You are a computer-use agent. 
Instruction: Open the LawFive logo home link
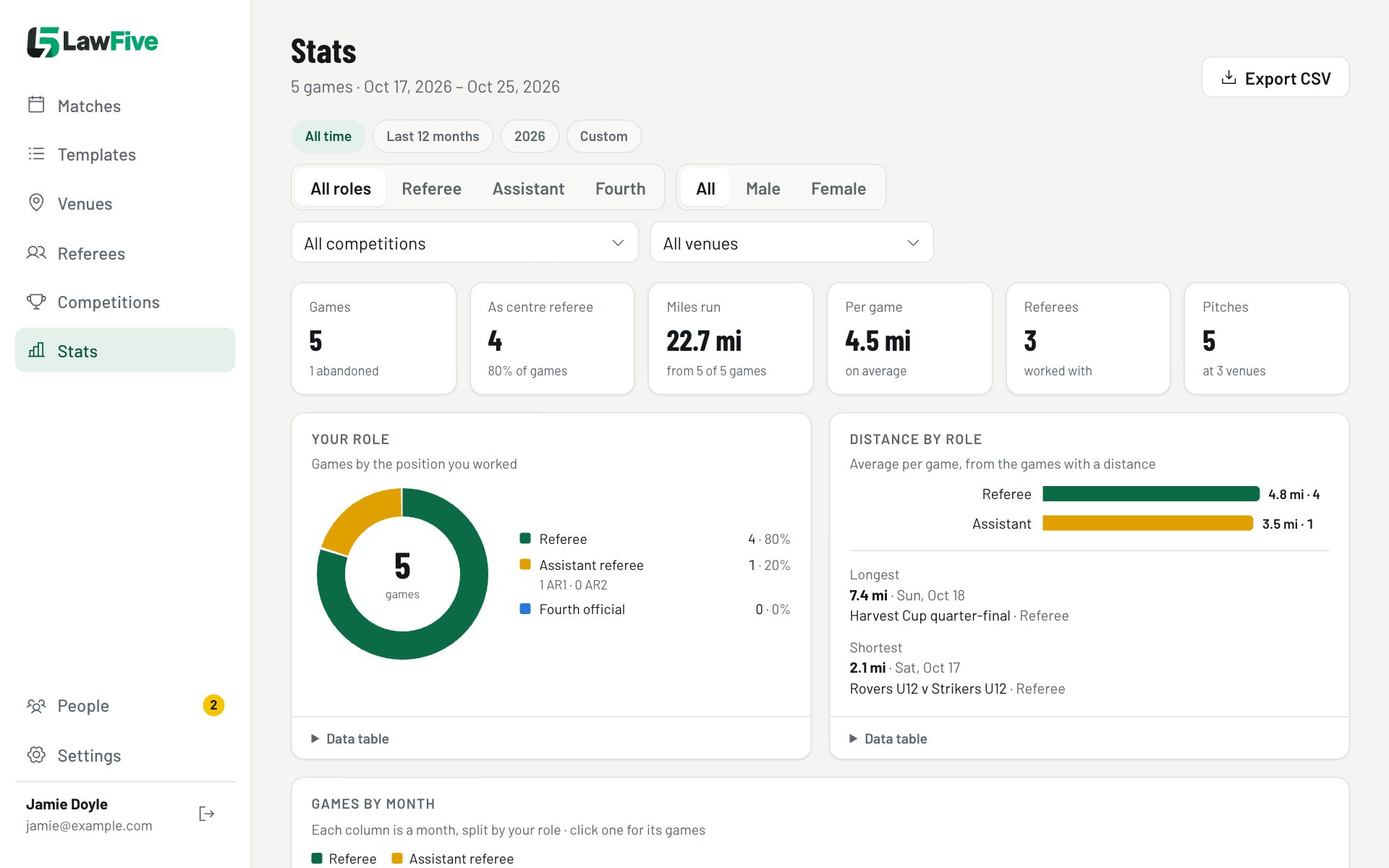pyautogui.click(x=93, y=42)
